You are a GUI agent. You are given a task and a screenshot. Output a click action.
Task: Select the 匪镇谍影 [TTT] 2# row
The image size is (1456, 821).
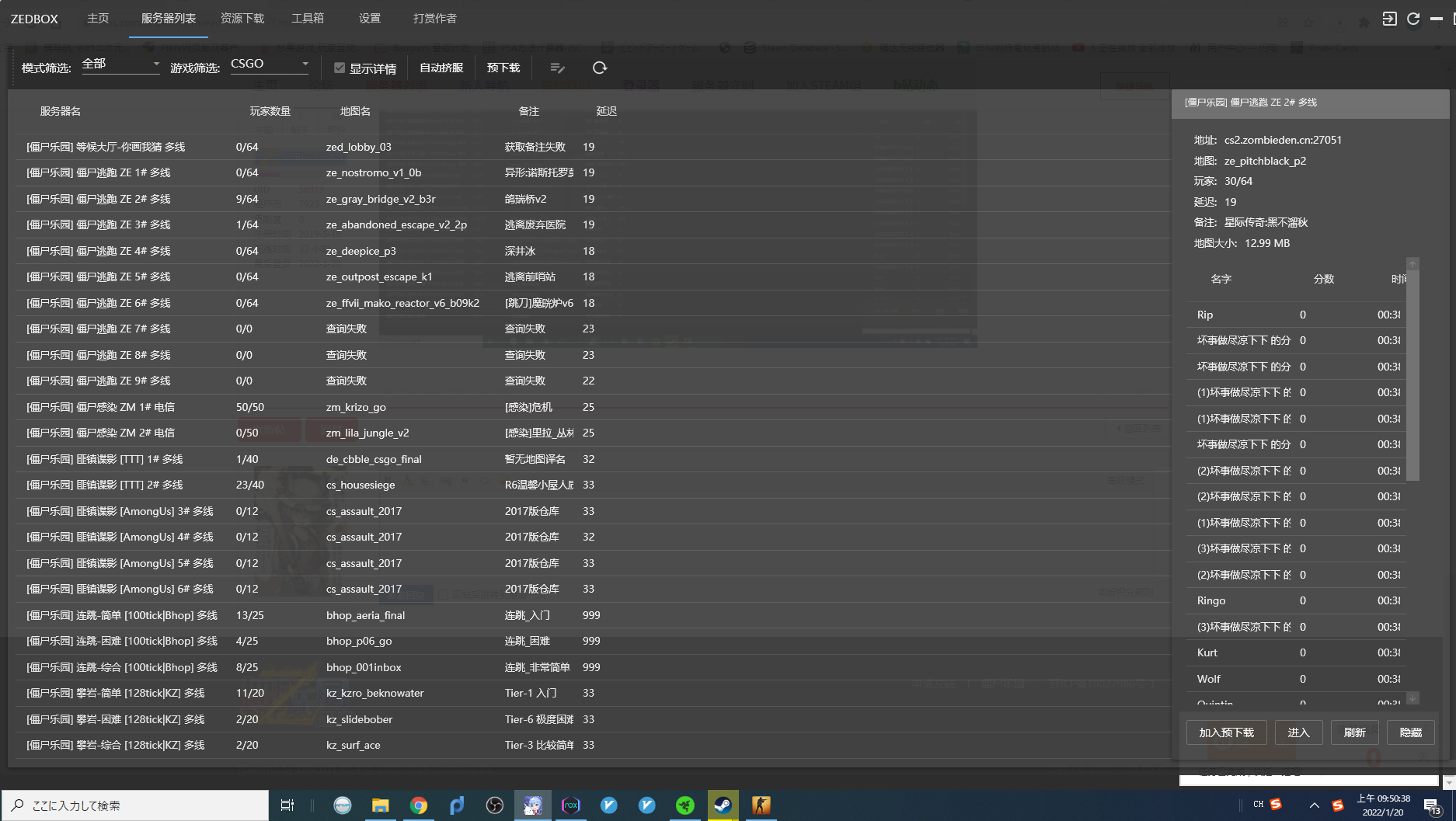[x=593, y=485]
